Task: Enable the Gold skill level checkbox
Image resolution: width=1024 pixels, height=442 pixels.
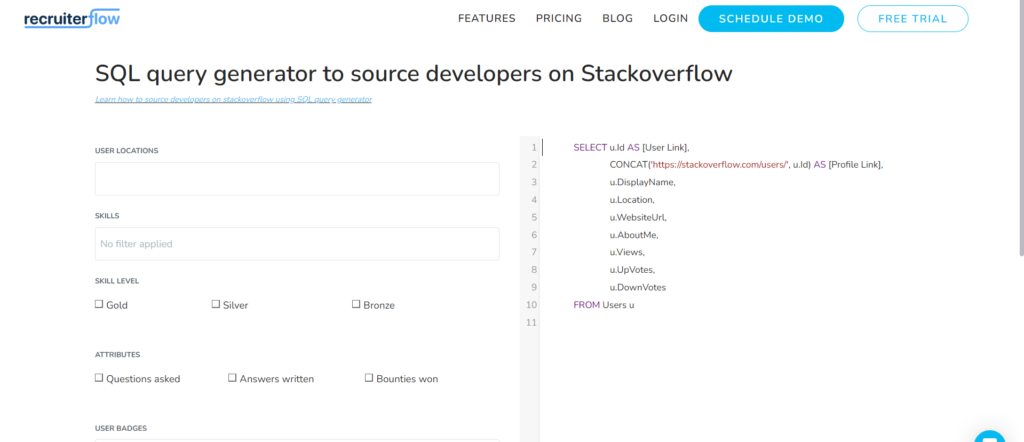Action: pyautogui.click(x=99, y=304)
